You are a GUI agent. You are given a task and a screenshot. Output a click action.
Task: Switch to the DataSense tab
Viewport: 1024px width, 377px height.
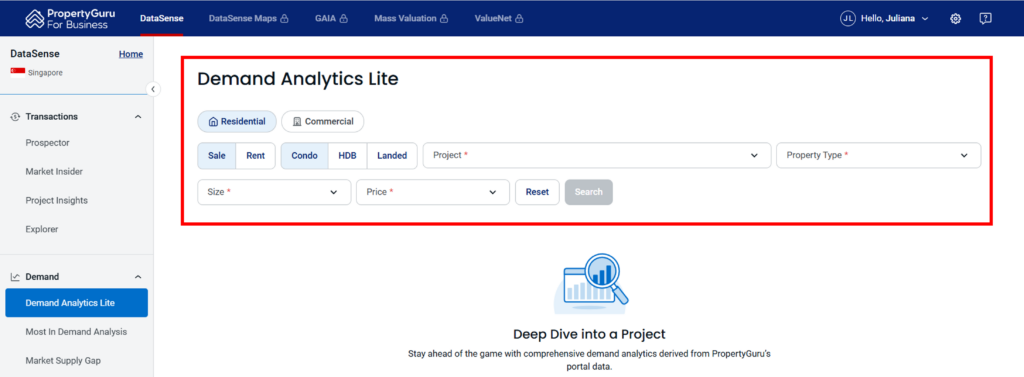161,19
